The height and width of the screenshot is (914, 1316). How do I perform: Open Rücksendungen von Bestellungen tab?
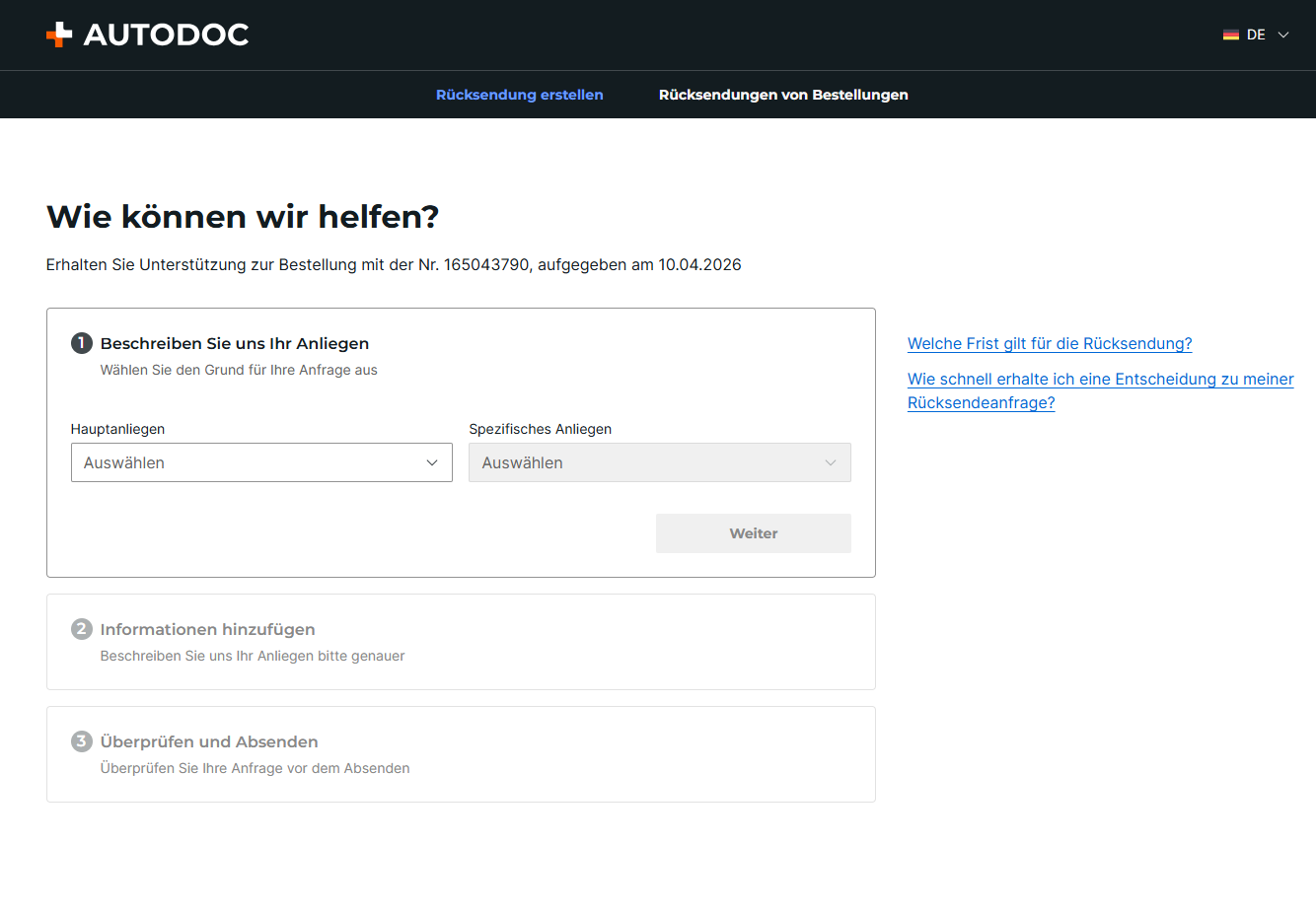point(783,95)
